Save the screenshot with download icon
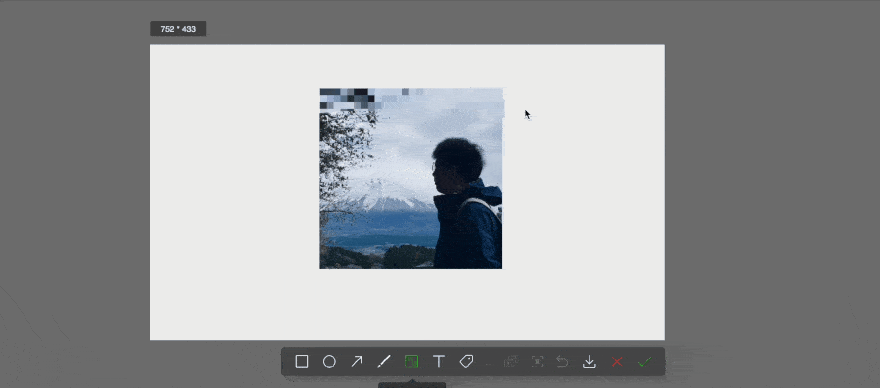This screenshot has width=880, height=388. tap(589, 362)
